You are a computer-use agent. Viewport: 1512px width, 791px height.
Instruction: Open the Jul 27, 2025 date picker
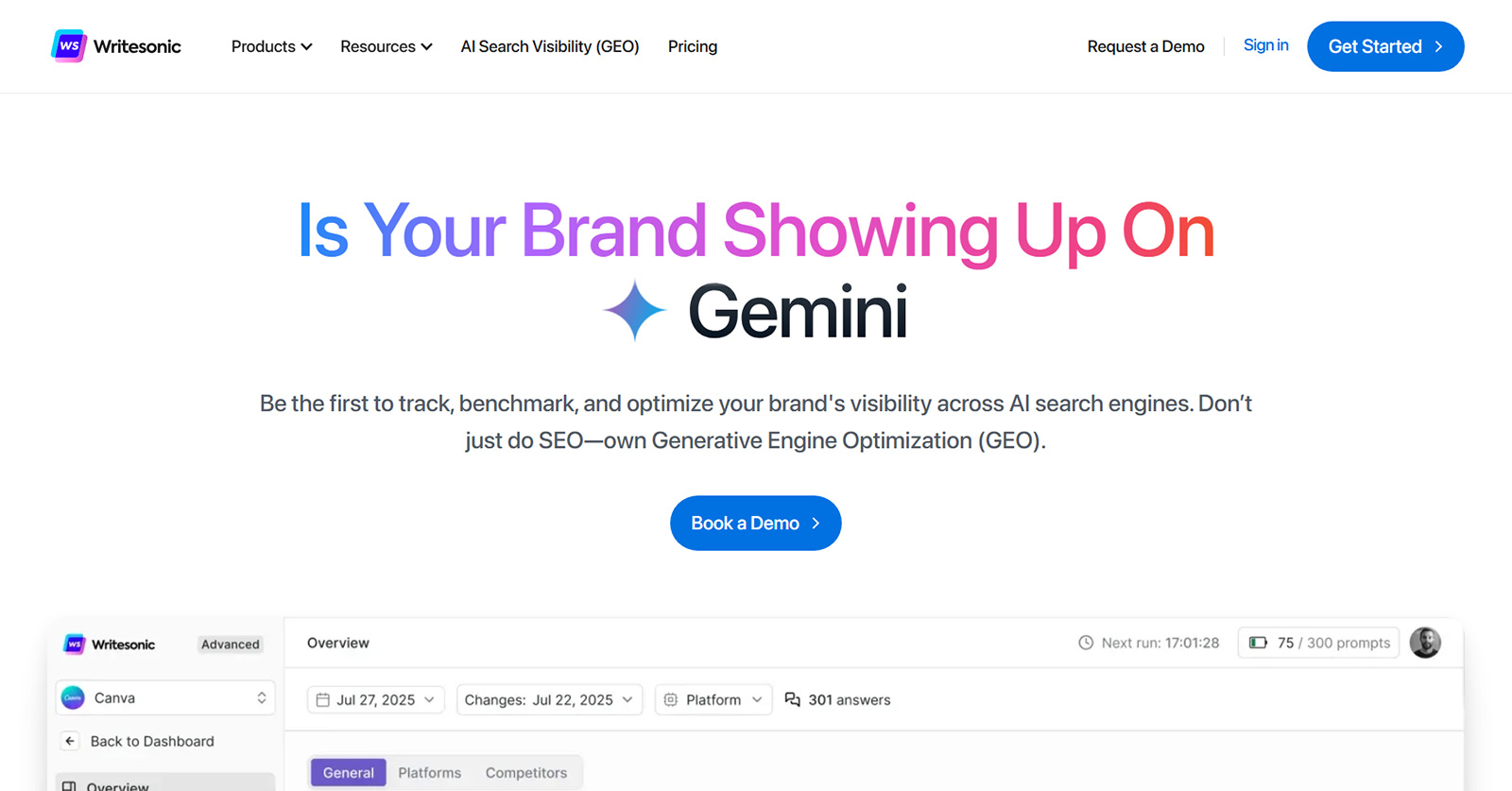pos(375,699)
